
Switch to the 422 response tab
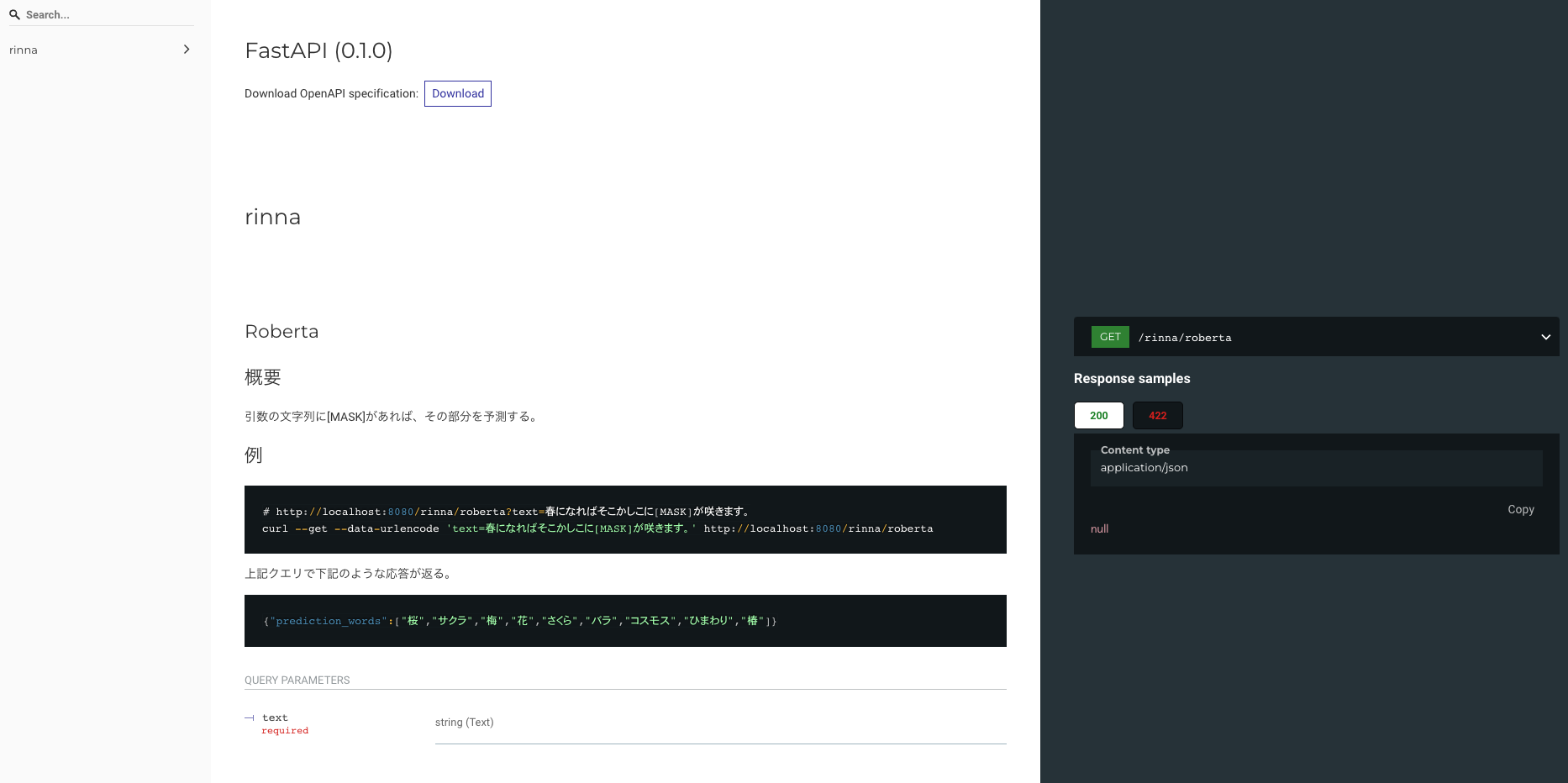click(1157, 415)
